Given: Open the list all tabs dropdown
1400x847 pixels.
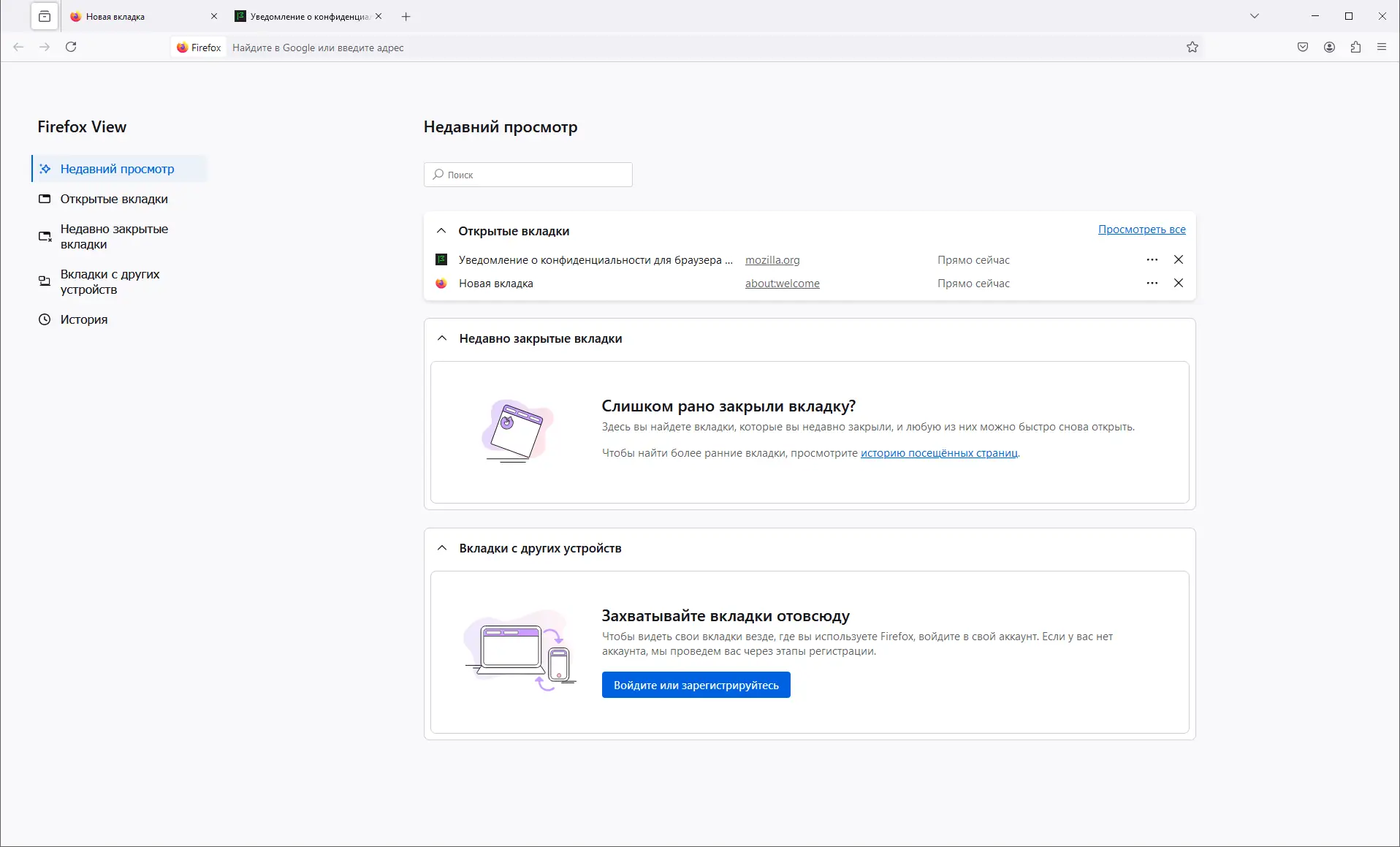Looking at the screenshot, I should 1255,15.
